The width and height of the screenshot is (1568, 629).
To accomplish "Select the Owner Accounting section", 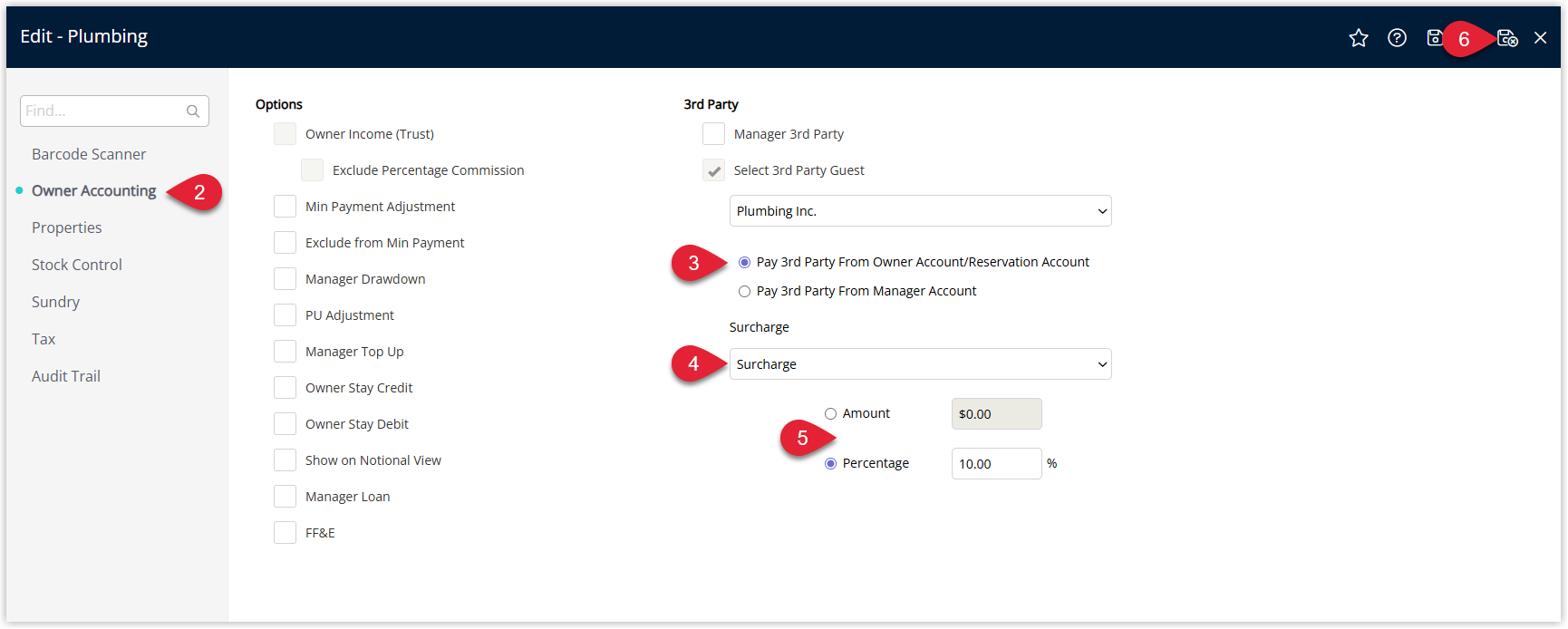I will click(94, 190).
